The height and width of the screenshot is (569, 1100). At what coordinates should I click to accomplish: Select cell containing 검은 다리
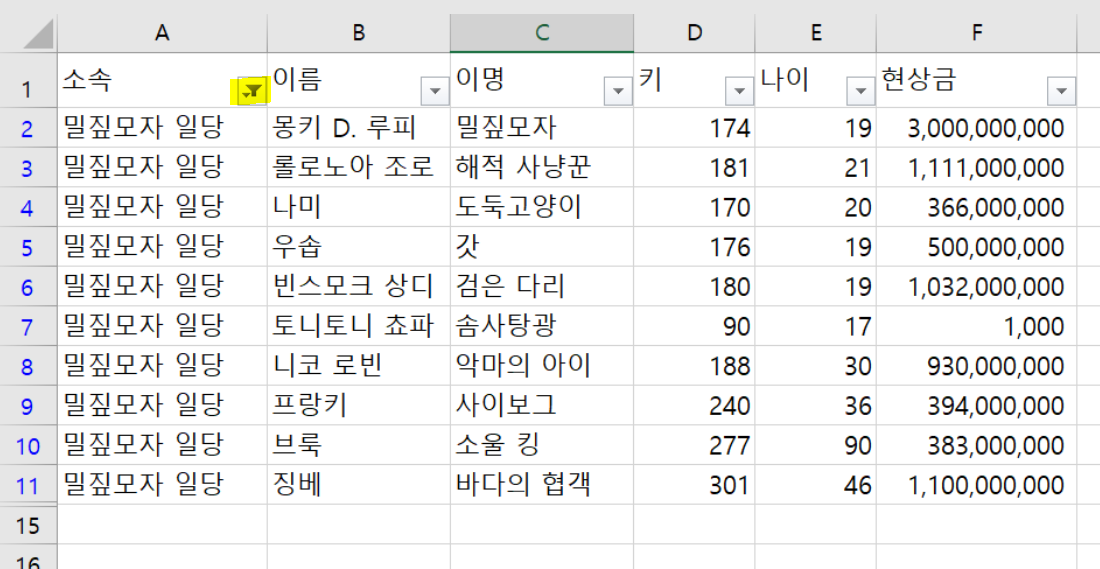[542, 287]
